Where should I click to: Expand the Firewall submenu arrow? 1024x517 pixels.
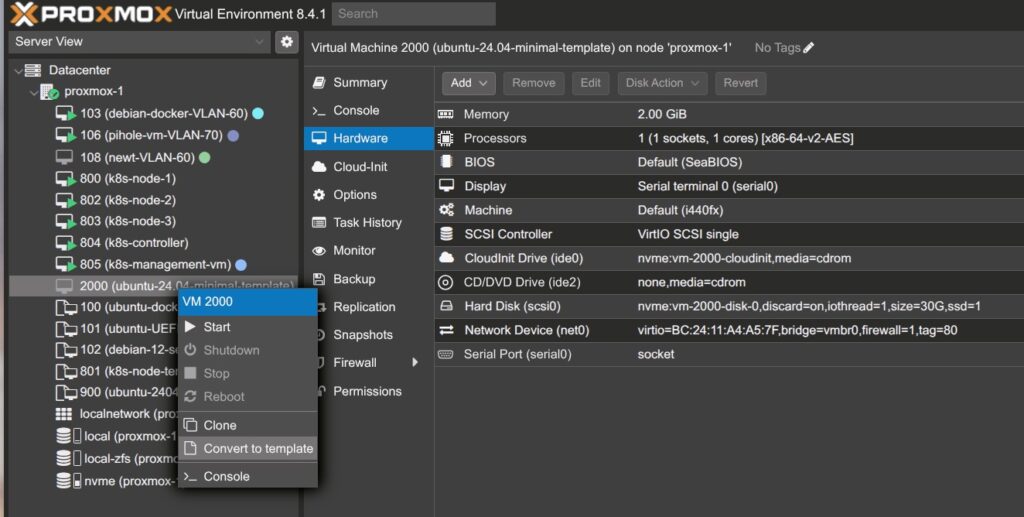point(415,362)
